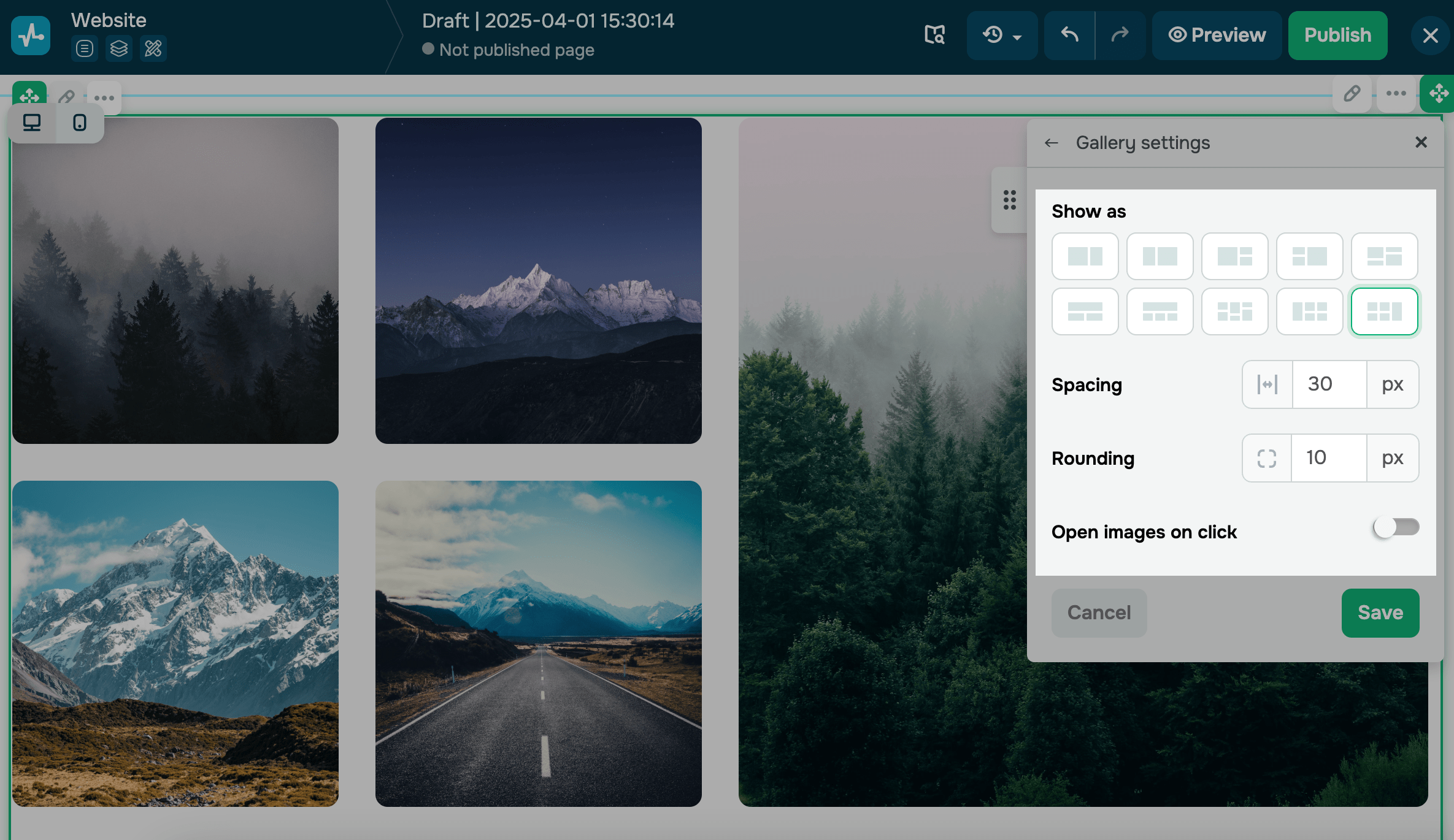Click the Save button
1454x840 pixels.
[1380, 613]
